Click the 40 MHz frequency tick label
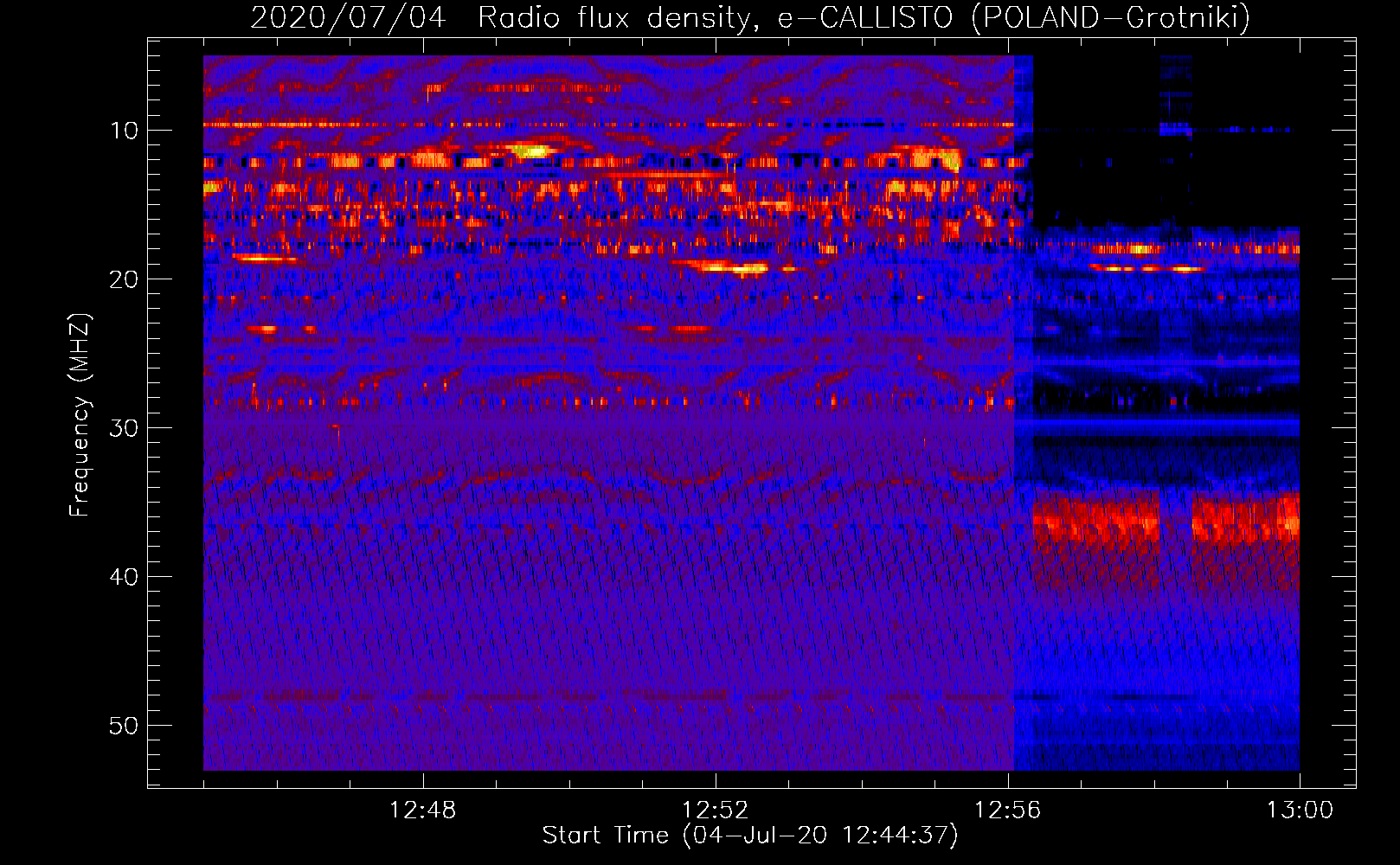 [x=125, y=577]
